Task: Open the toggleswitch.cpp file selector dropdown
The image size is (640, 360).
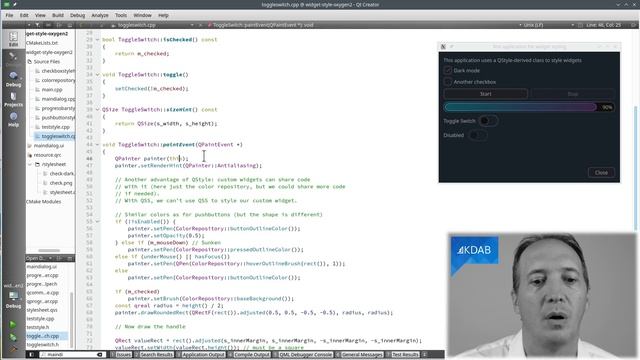Action: pyautogui.click(x=153, y=25)
